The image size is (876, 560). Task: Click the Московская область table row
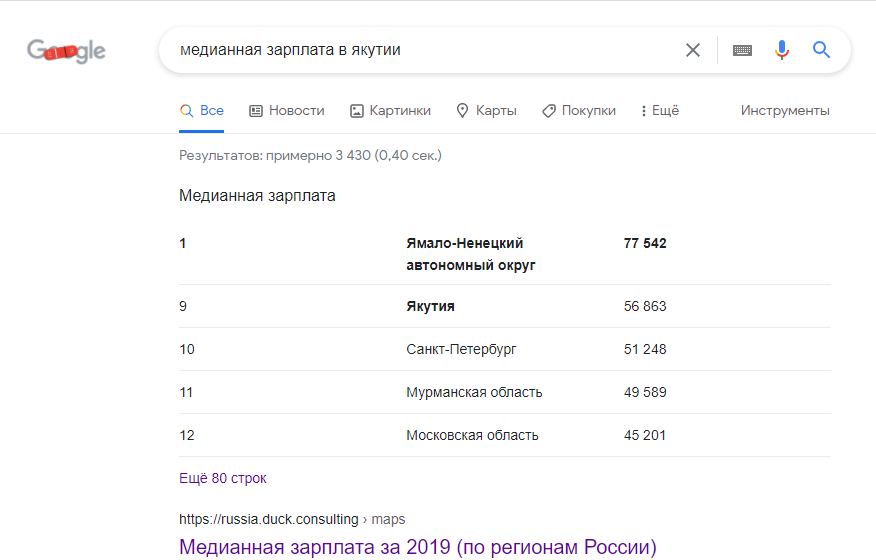click(504, 435)
